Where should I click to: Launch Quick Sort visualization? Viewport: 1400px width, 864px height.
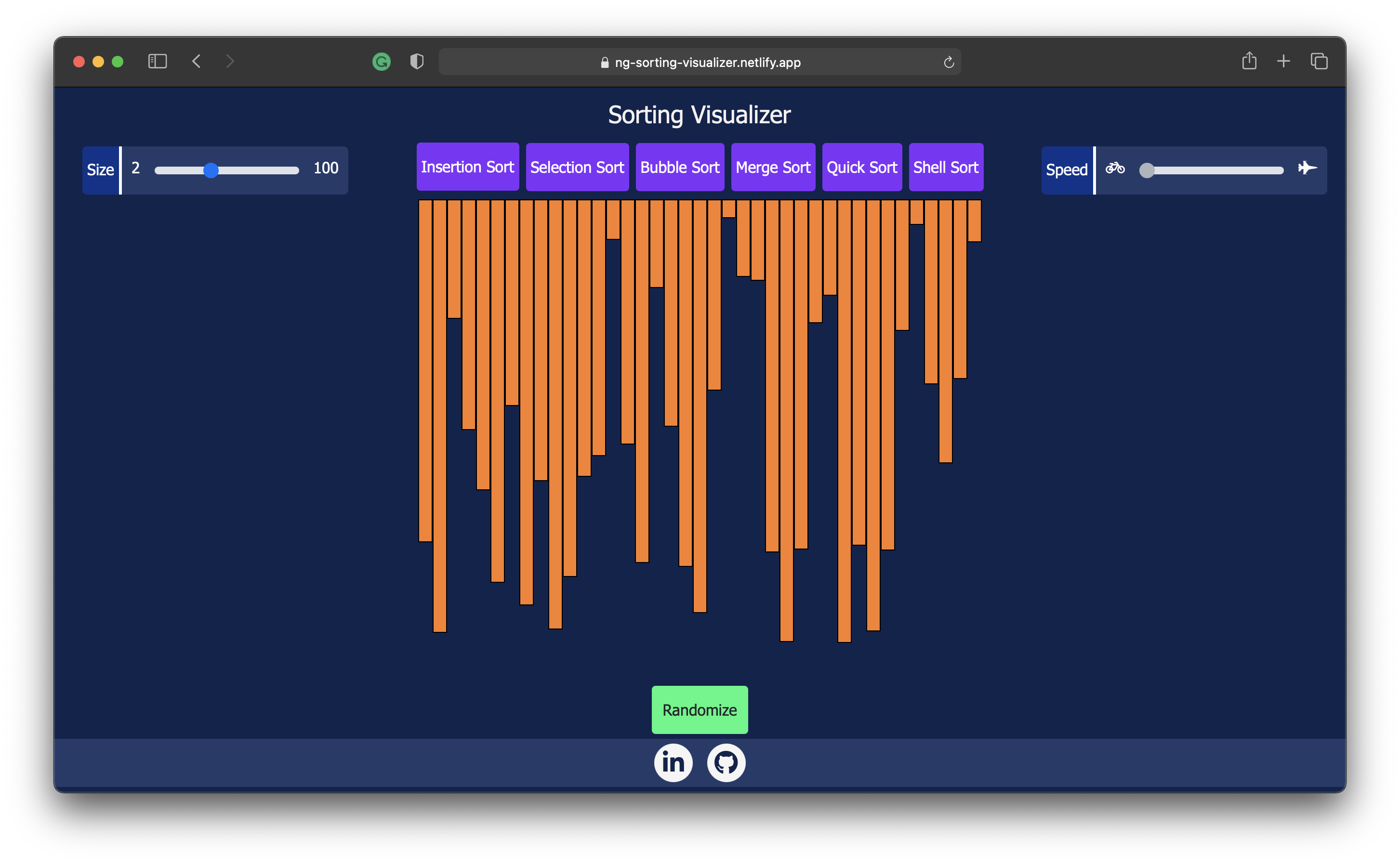pos(862,167)
